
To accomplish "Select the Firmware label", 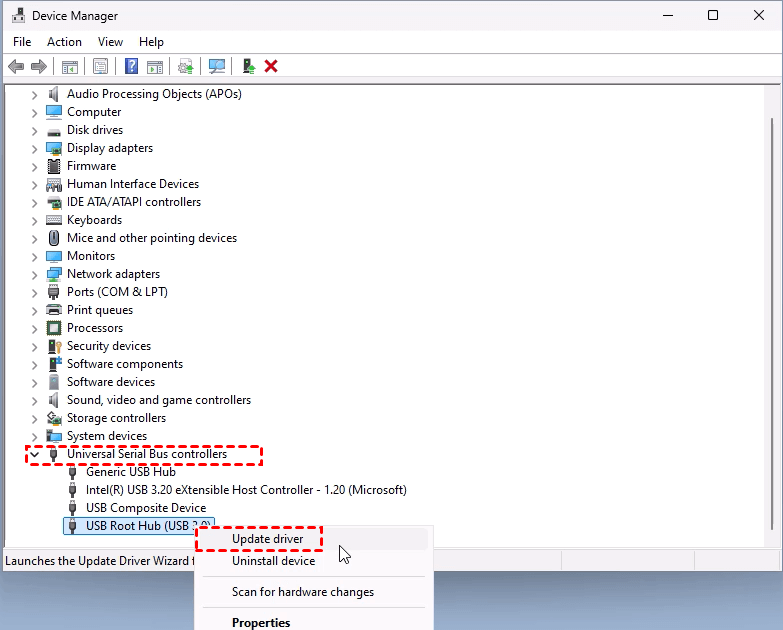I will click(x=91, y=166).
